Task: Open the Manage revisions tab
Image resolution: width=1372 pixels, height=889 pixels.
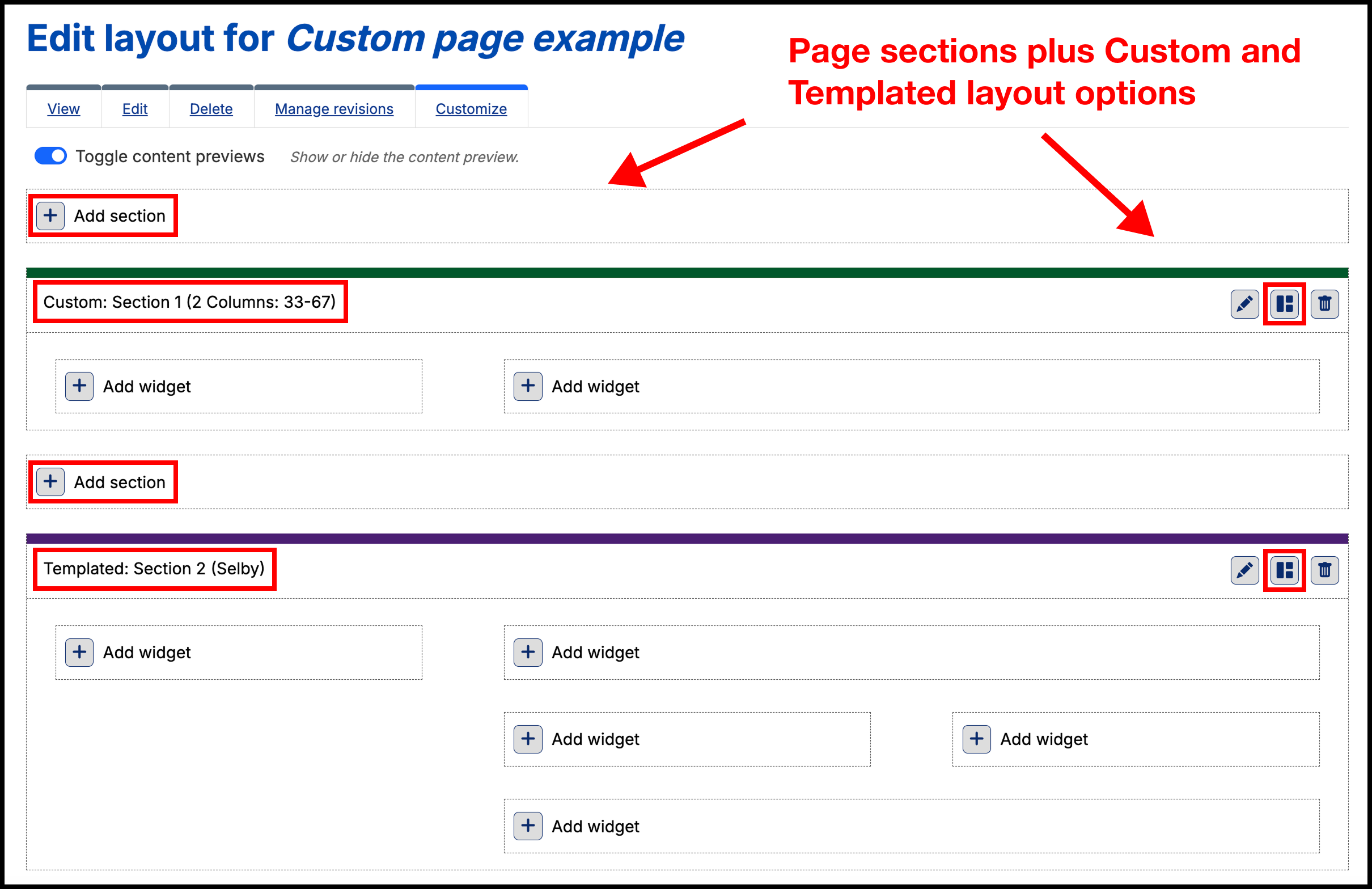Action: [334, 108]
